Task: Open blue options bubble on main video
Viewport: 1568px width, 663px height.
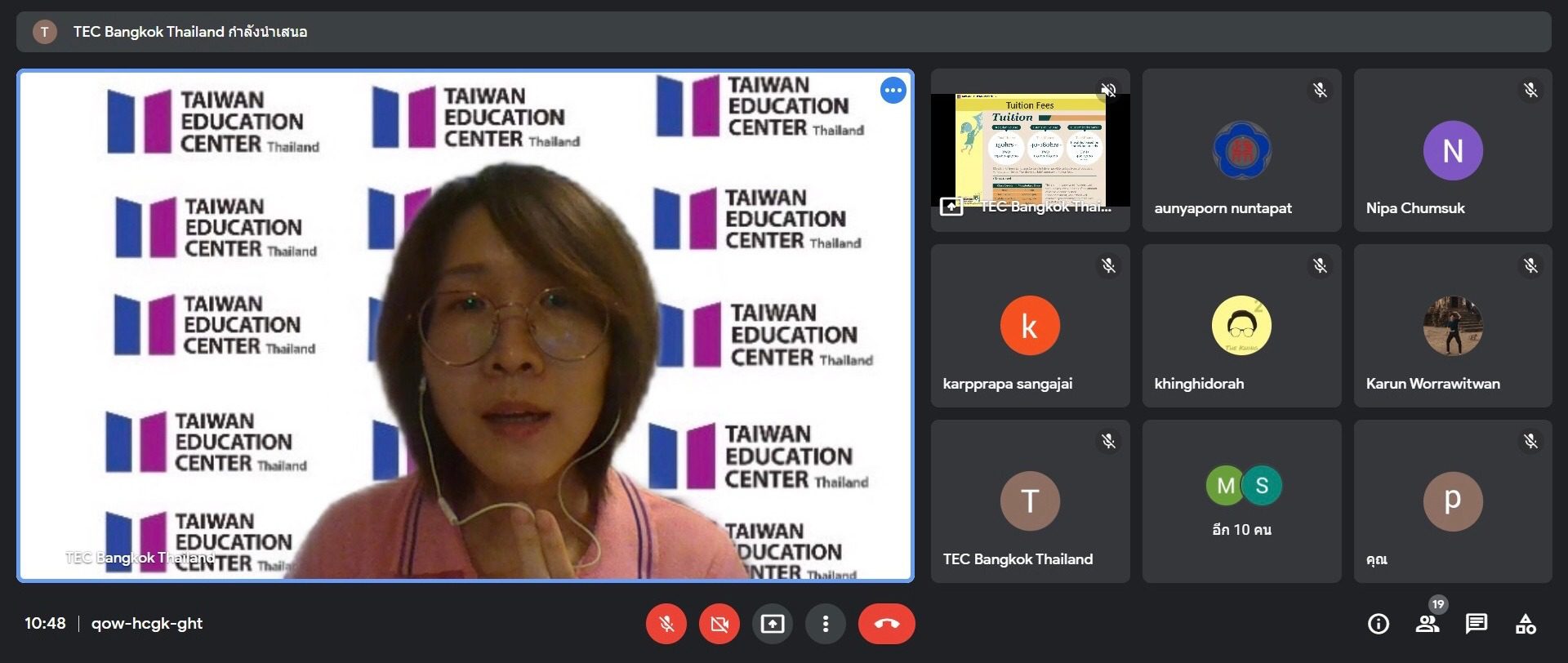Action: pyautogui.click(x=893, y=91)
